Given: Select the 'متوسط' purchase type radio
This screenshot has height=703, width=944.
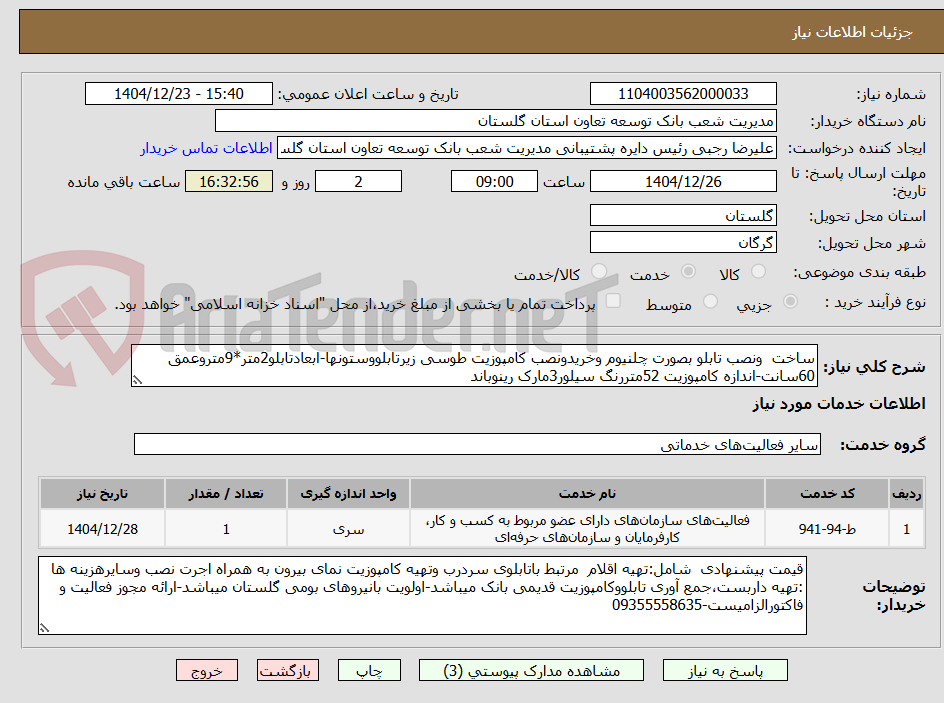Looking at the screenshot, I should click(x=710, y=302).
